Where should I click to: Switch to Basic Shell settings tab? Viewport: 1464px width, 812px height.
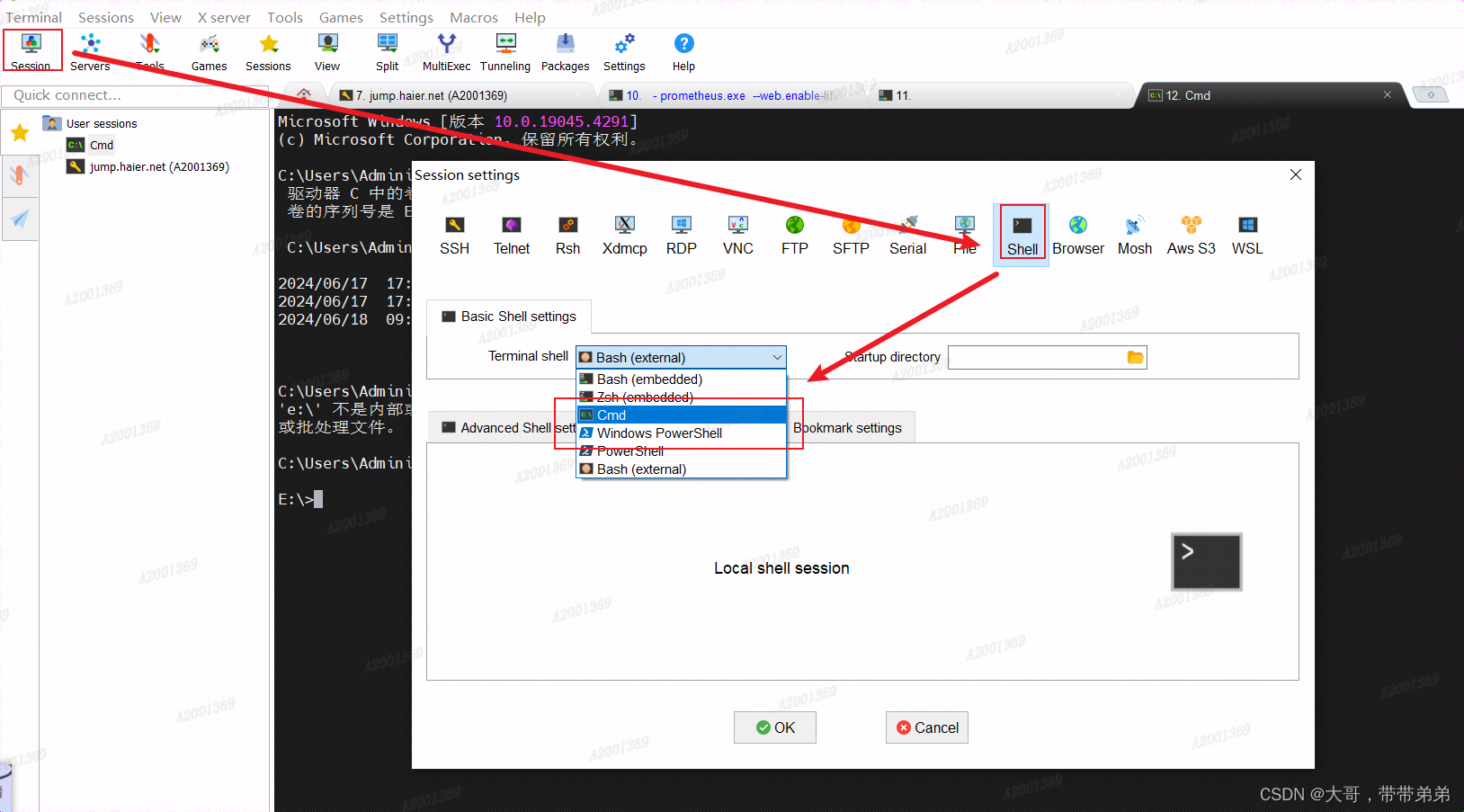tap(509, 317)
